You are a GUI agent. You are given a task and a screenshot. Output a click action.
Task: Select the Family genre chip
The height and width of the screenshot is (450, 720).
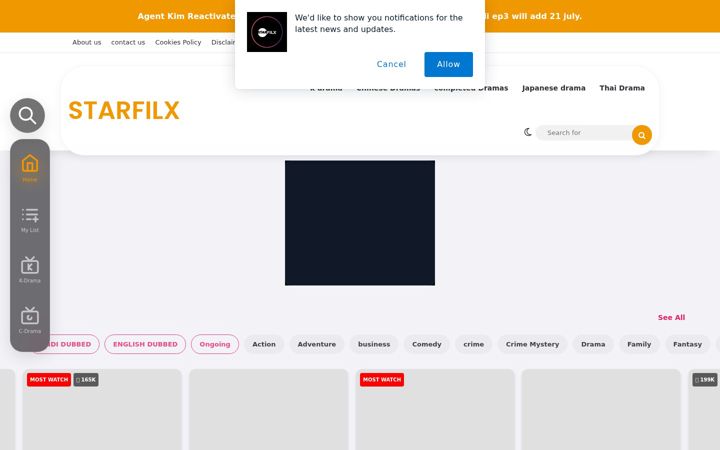point(639,344)
